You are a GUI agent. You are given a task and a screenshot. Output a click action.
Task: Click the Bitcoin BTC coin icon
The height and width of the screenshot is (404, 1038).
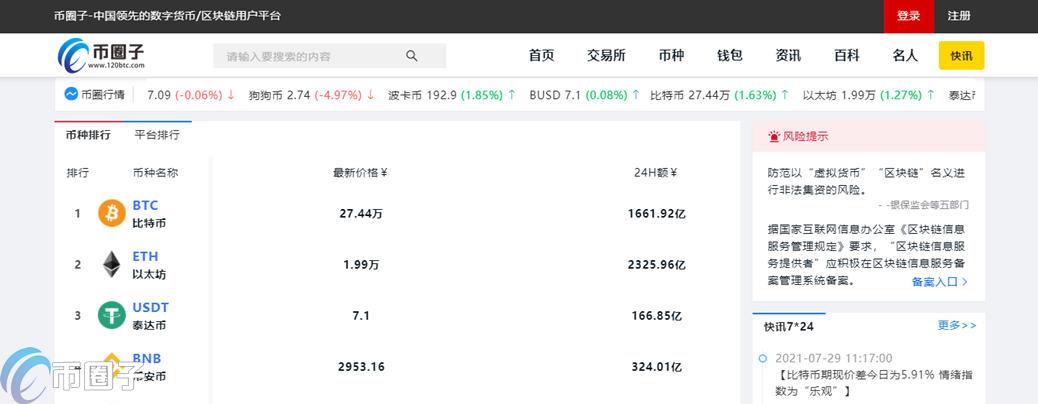click(x=112, y=213)
